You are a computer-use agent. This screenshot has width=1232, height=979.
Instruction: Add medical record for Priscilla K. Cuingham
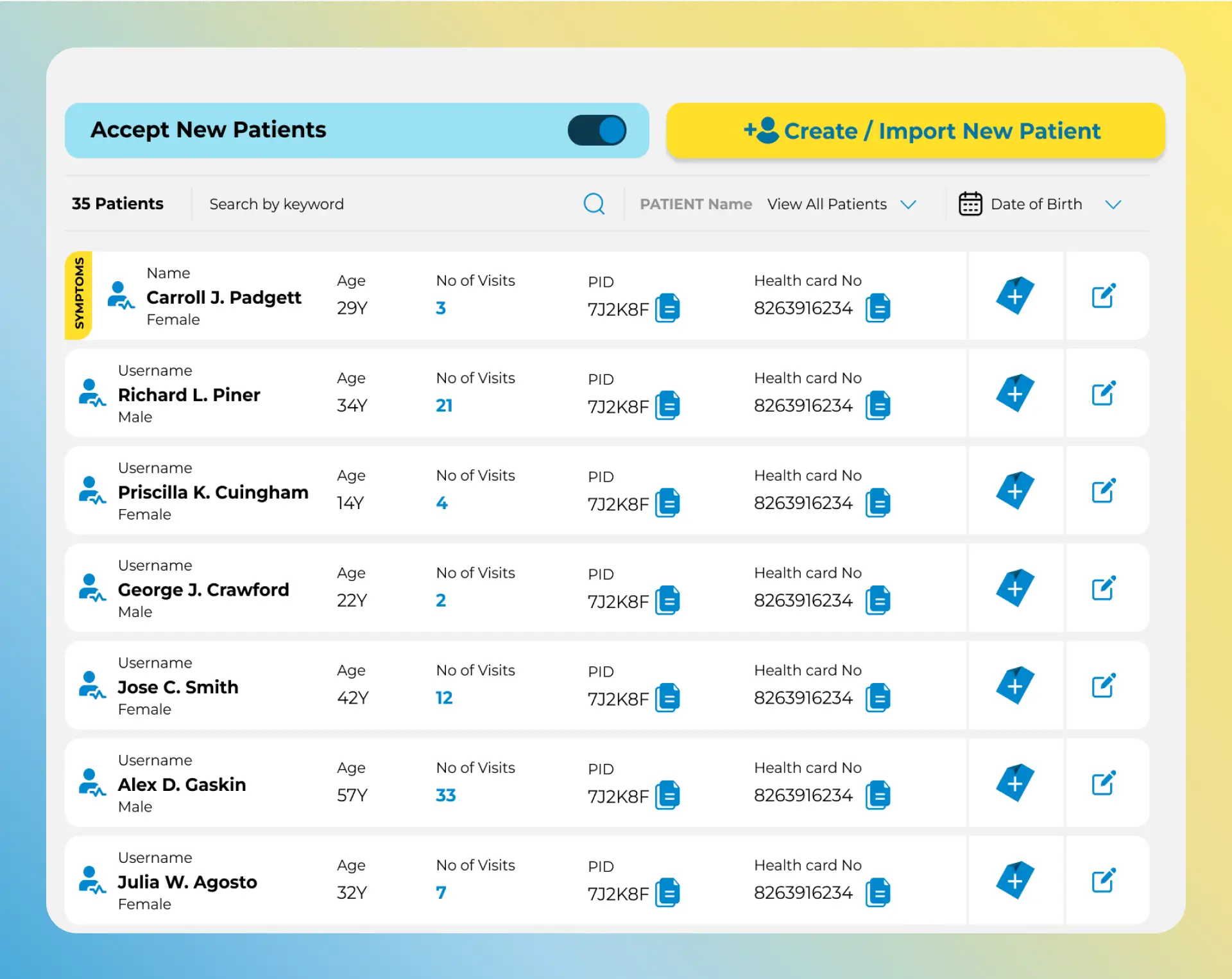(x=1014, y=491)
